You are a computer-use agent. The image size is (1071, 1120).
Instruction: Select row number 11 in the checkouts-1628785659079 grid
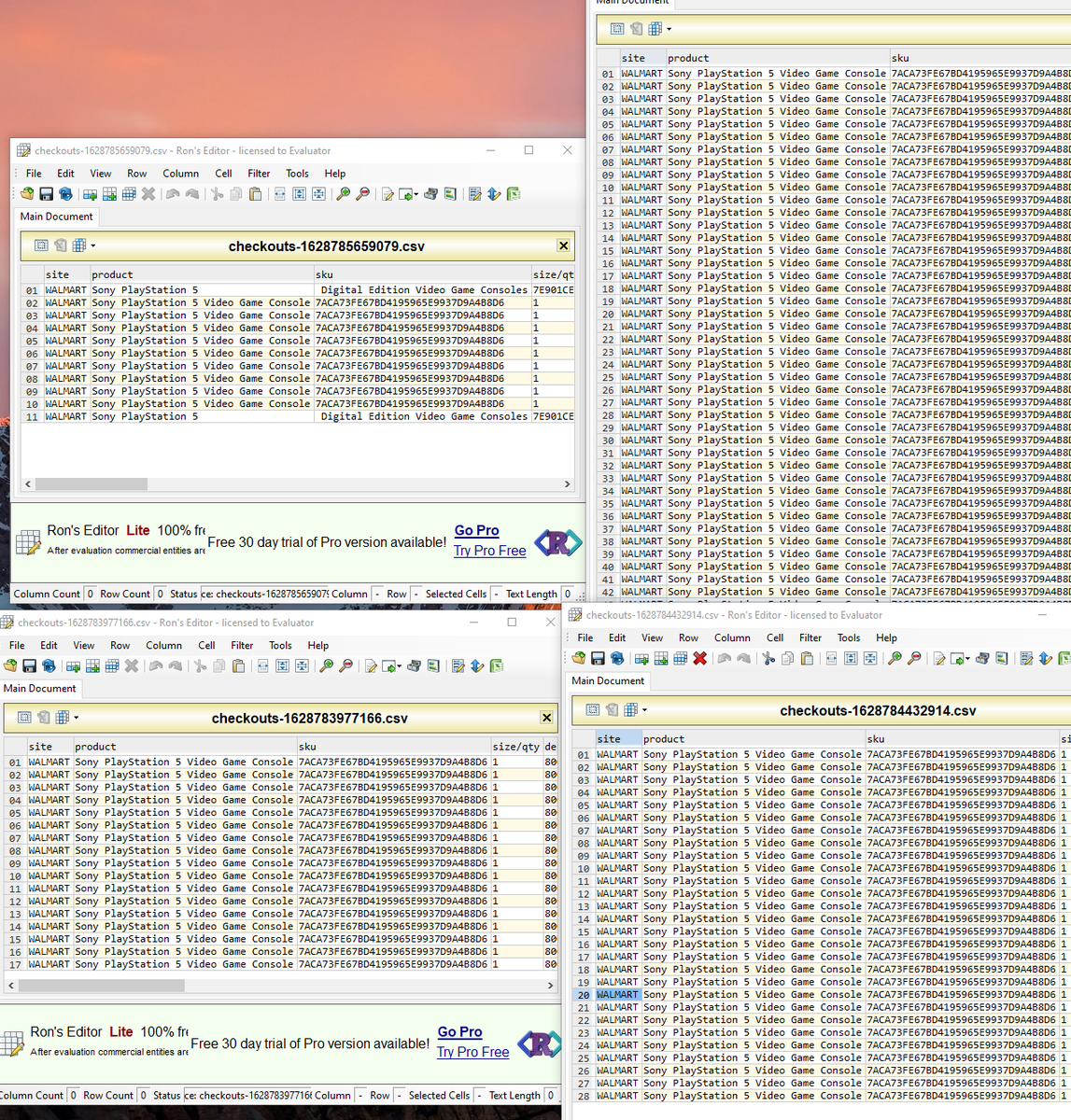click(x=33, y=417)
